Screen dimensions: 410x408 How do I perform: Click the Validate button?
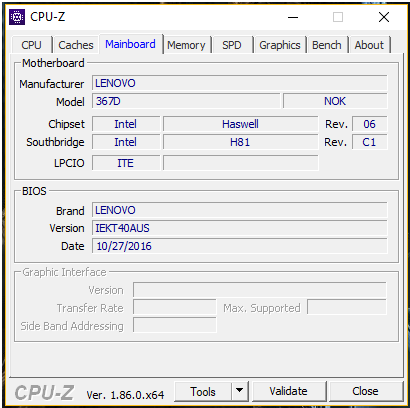[289, 391]
